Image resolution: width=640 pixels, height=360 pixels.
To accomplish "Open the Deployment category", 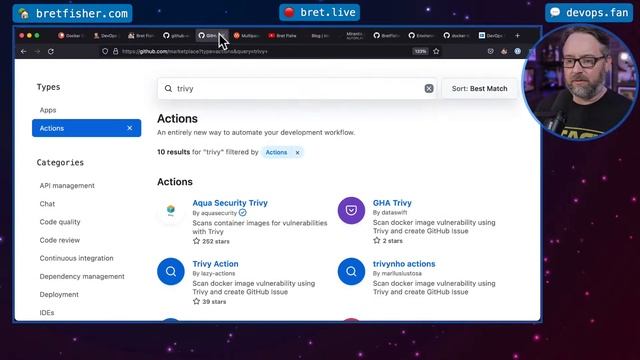I will coord(59,294).
